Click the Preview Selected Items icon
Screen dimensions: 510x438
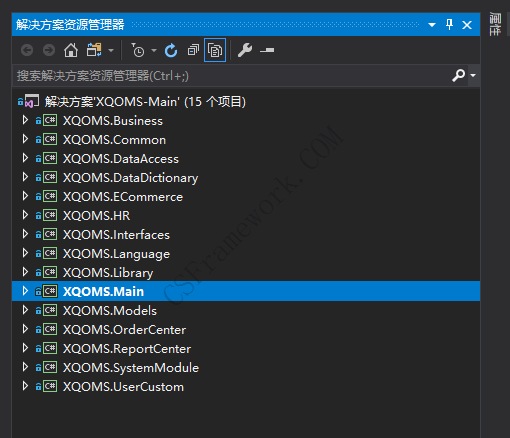tap(267, 50)
